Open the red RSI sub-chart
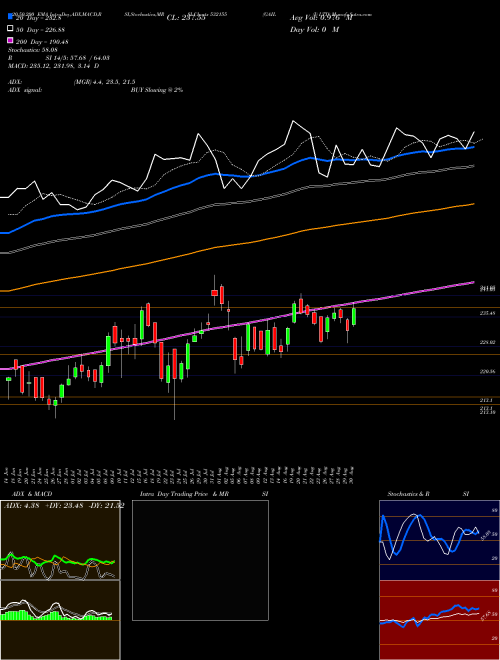The image size is (500, 660). [439, 620]
